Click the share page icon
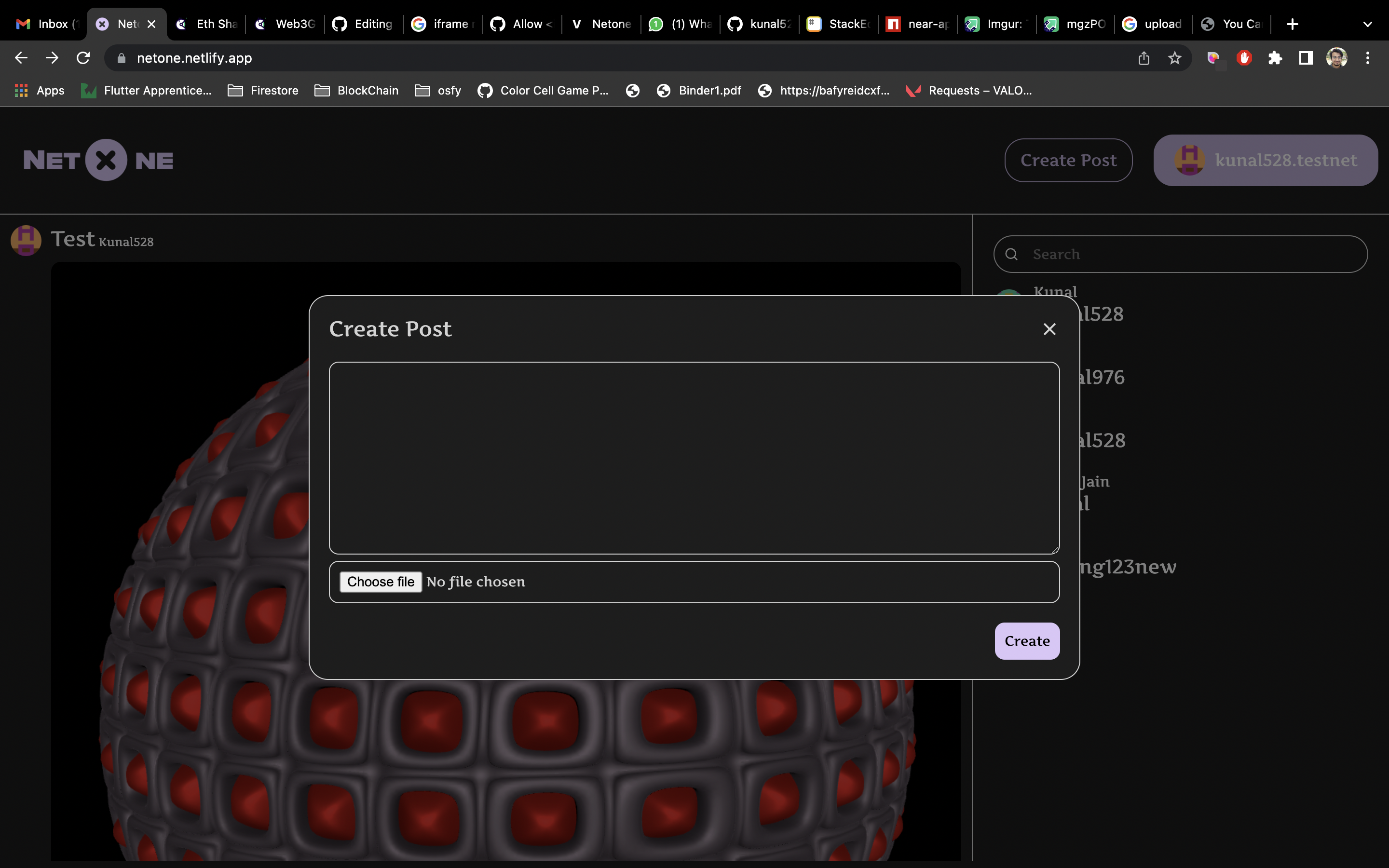The image size is (1389, 868). pyautogui.click(x=1144, y=58)
